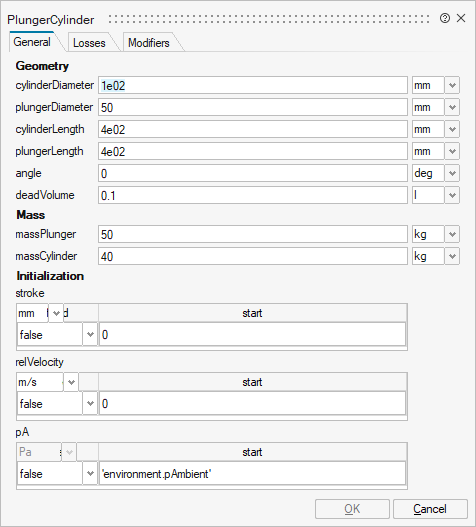Screen dimensions: 476x527
Task: Open pA fixed false dropdown
Action: click(57, 474)
